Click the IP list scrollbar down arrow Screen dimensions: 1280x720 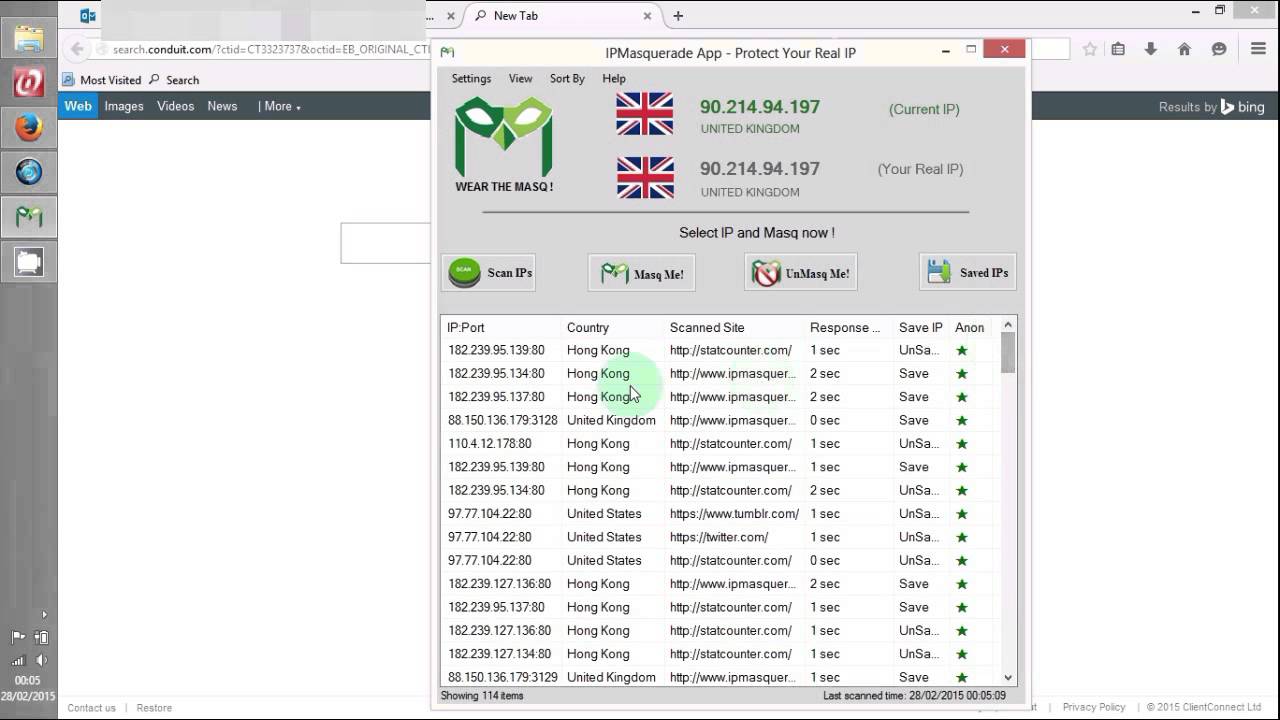coord(1008,677)
